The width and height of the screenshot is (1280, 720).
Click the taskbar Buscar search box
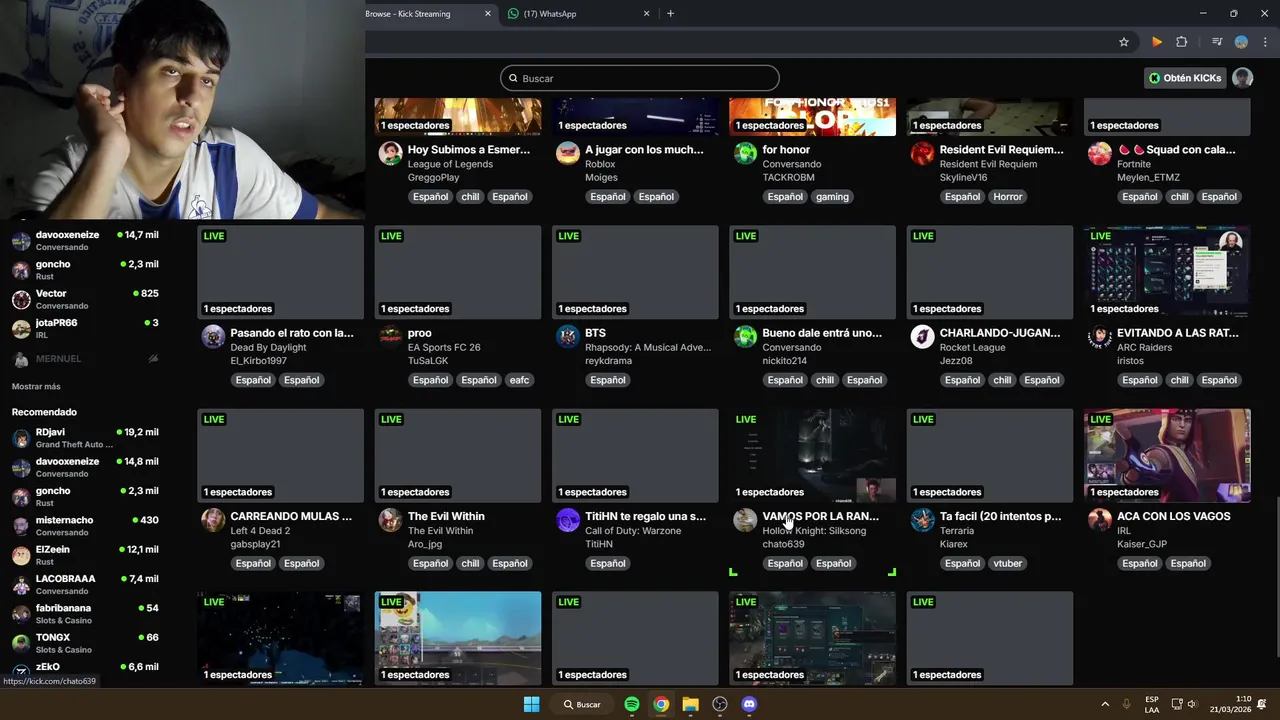pyautogui.click(x=582, y=704)
